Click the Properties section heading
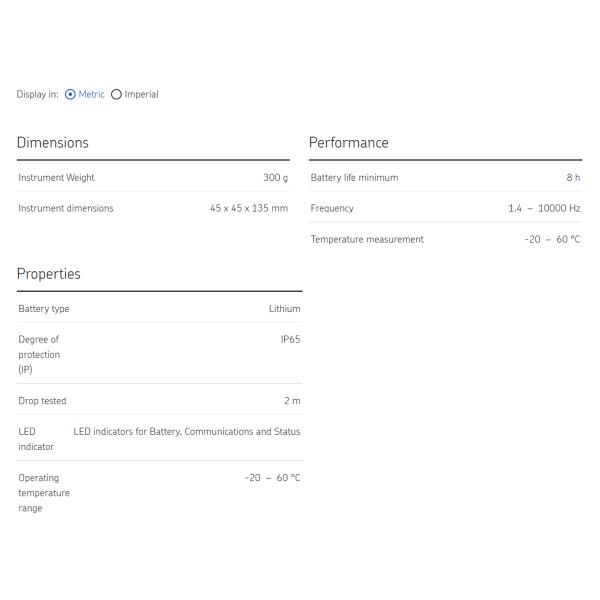The image size is (600, 600). [x=49, y=274]
